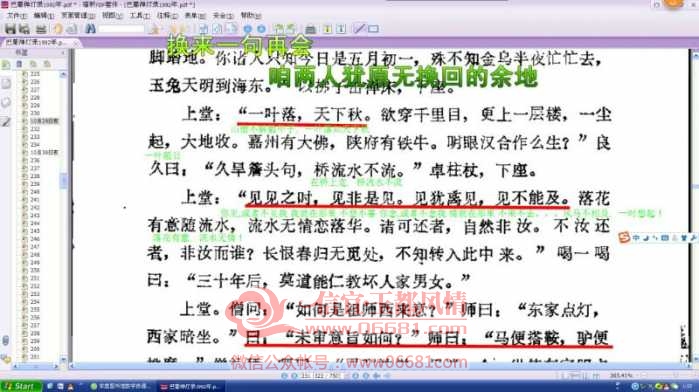699x392 pixels.
Task: Click the find toolbar text field
Action: point(121,29)
